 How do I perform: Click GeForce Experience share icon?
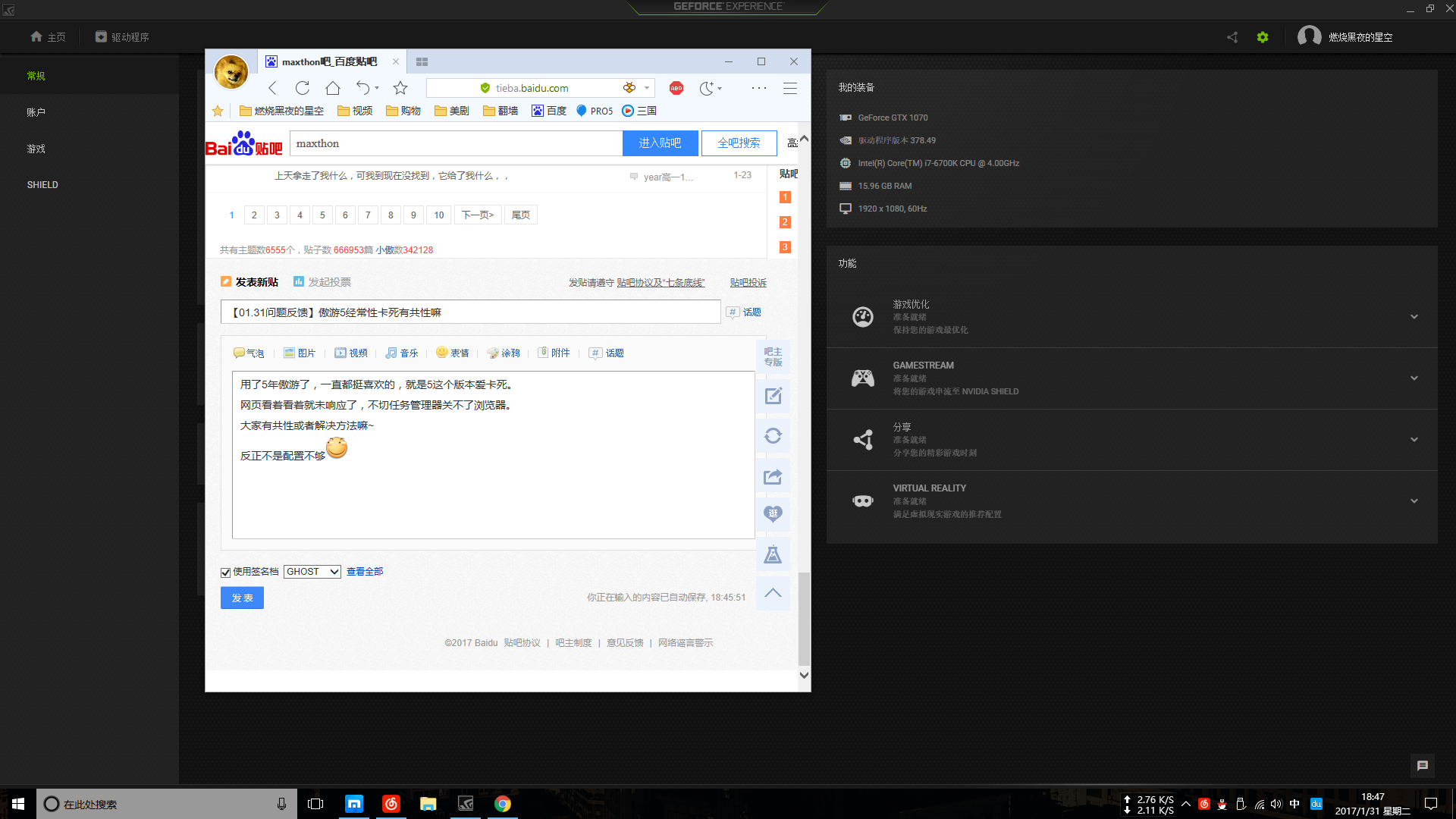(x=1232, y=37)
